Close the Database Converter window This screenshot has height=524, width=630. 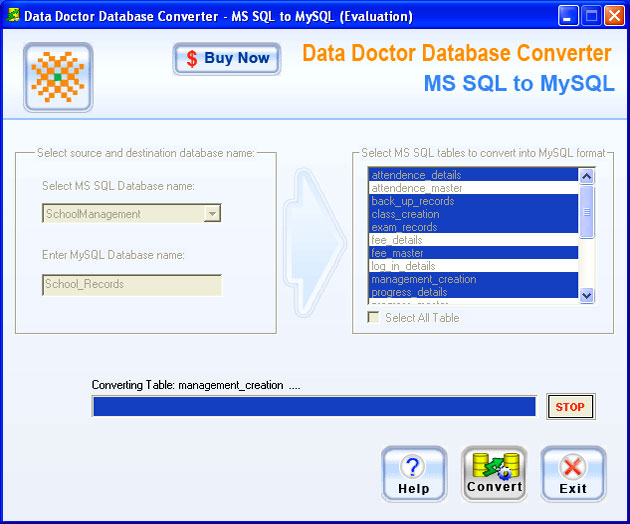614,16
